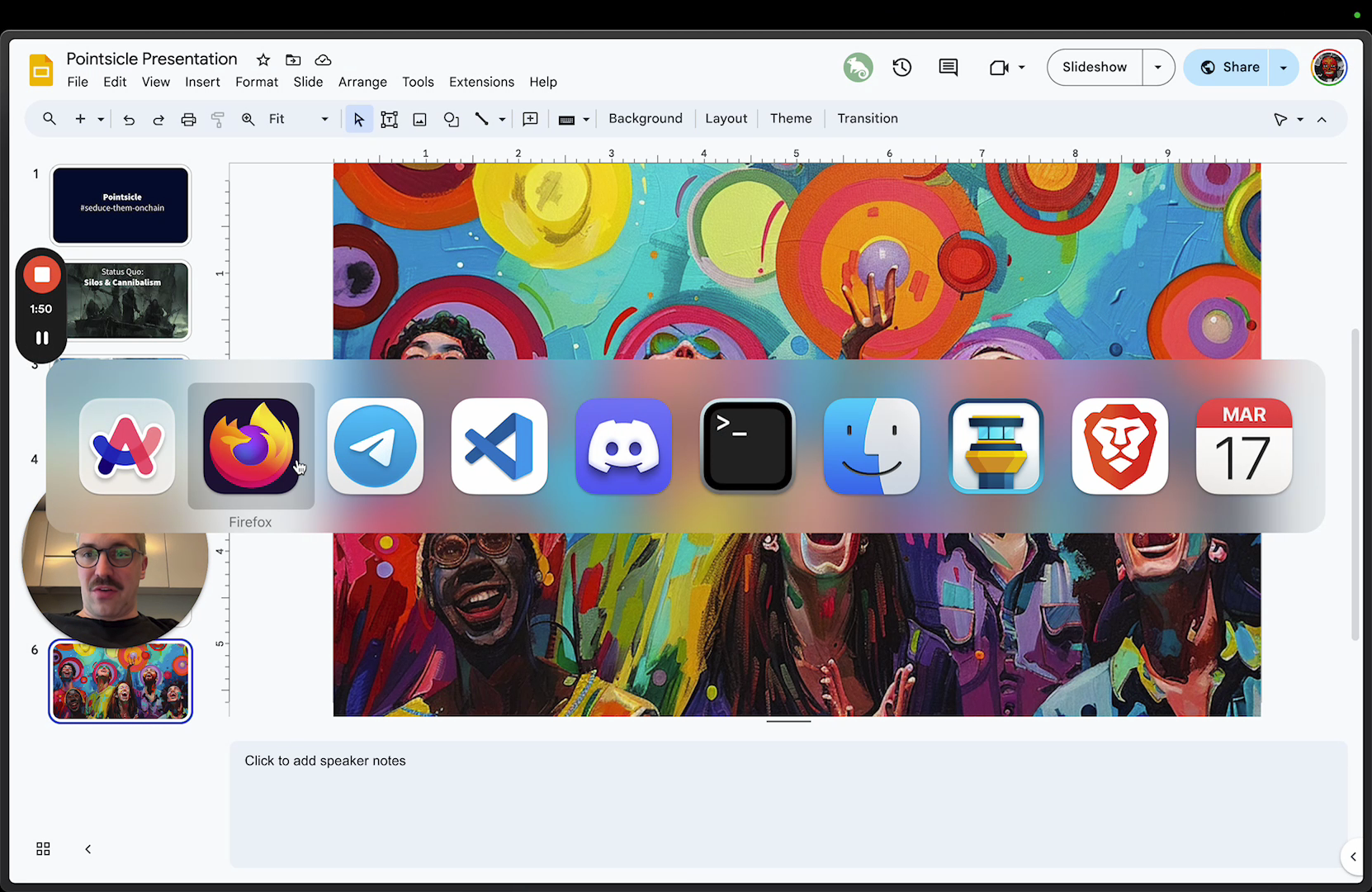Open the Format menu

click(257, 82)
